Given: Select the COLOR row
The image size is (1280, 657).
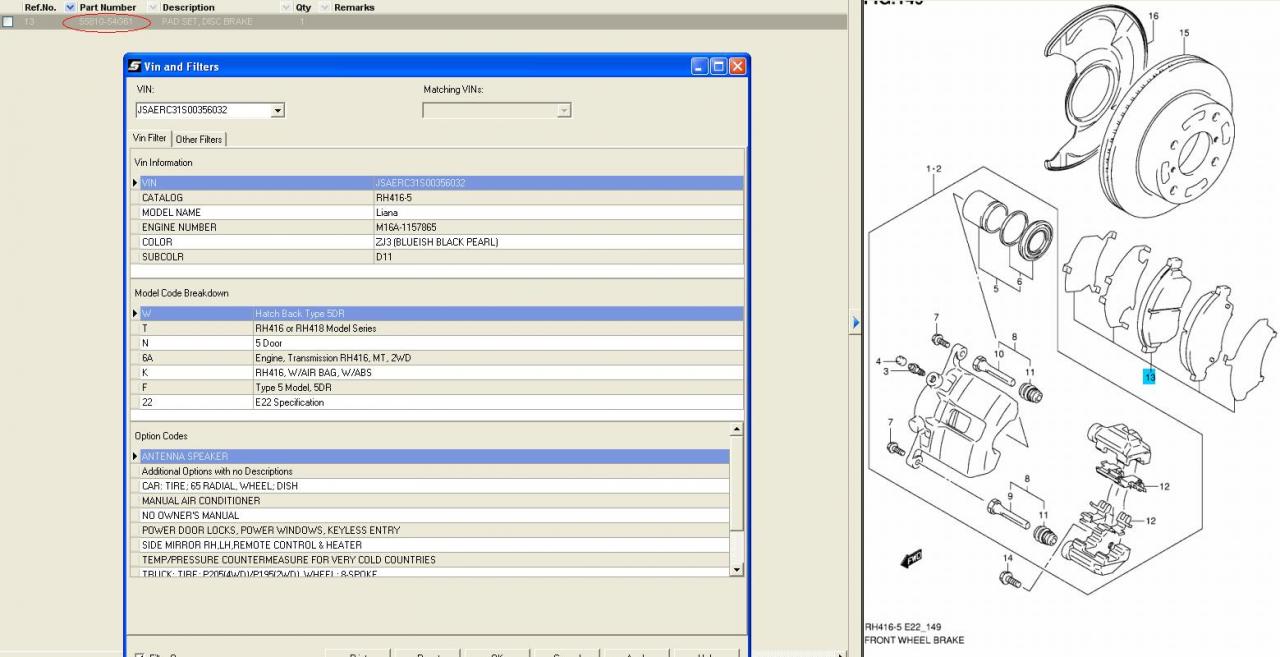Looking at the screenshot, I should pyautogui.click(x=437, y=242).
